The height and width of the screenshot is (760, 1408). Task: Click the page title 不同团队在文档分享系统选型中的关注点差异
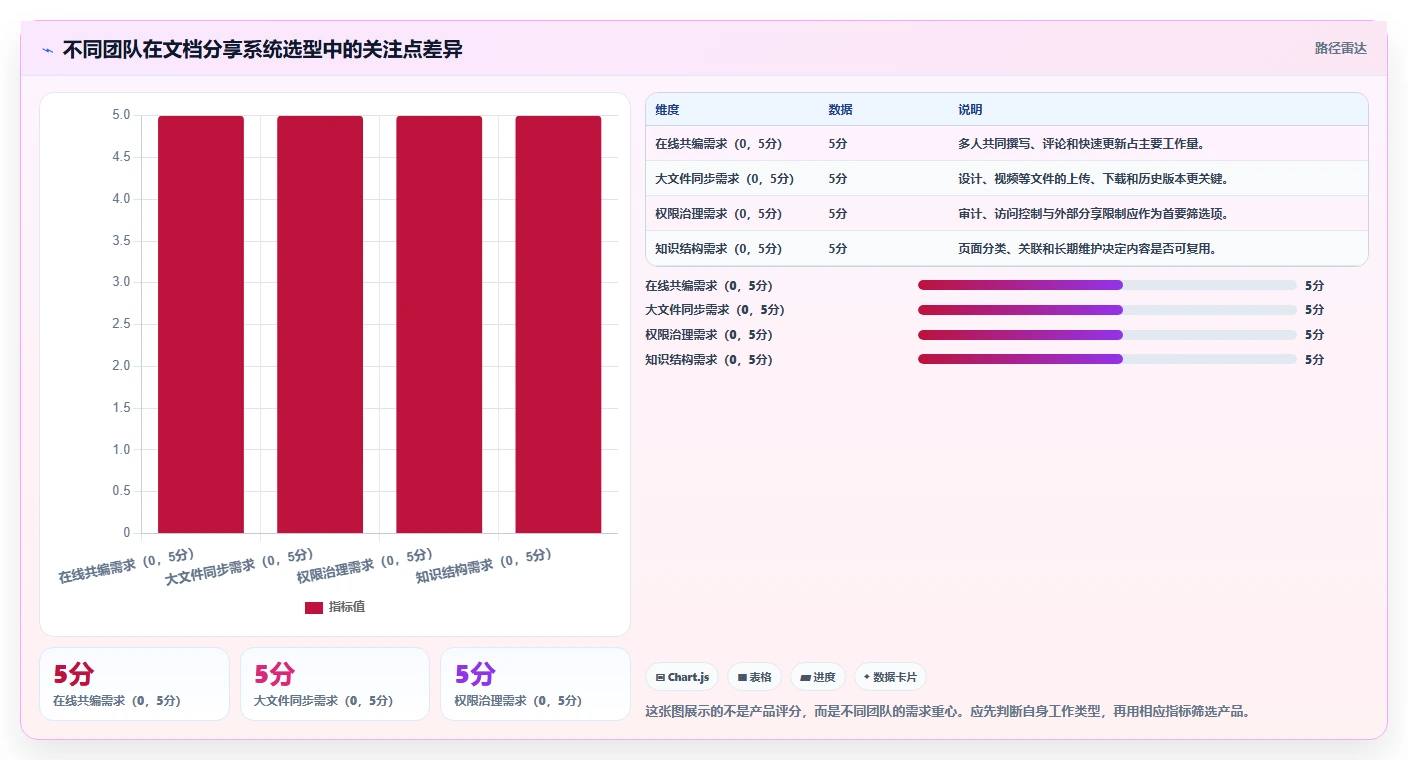click(262, 50)
